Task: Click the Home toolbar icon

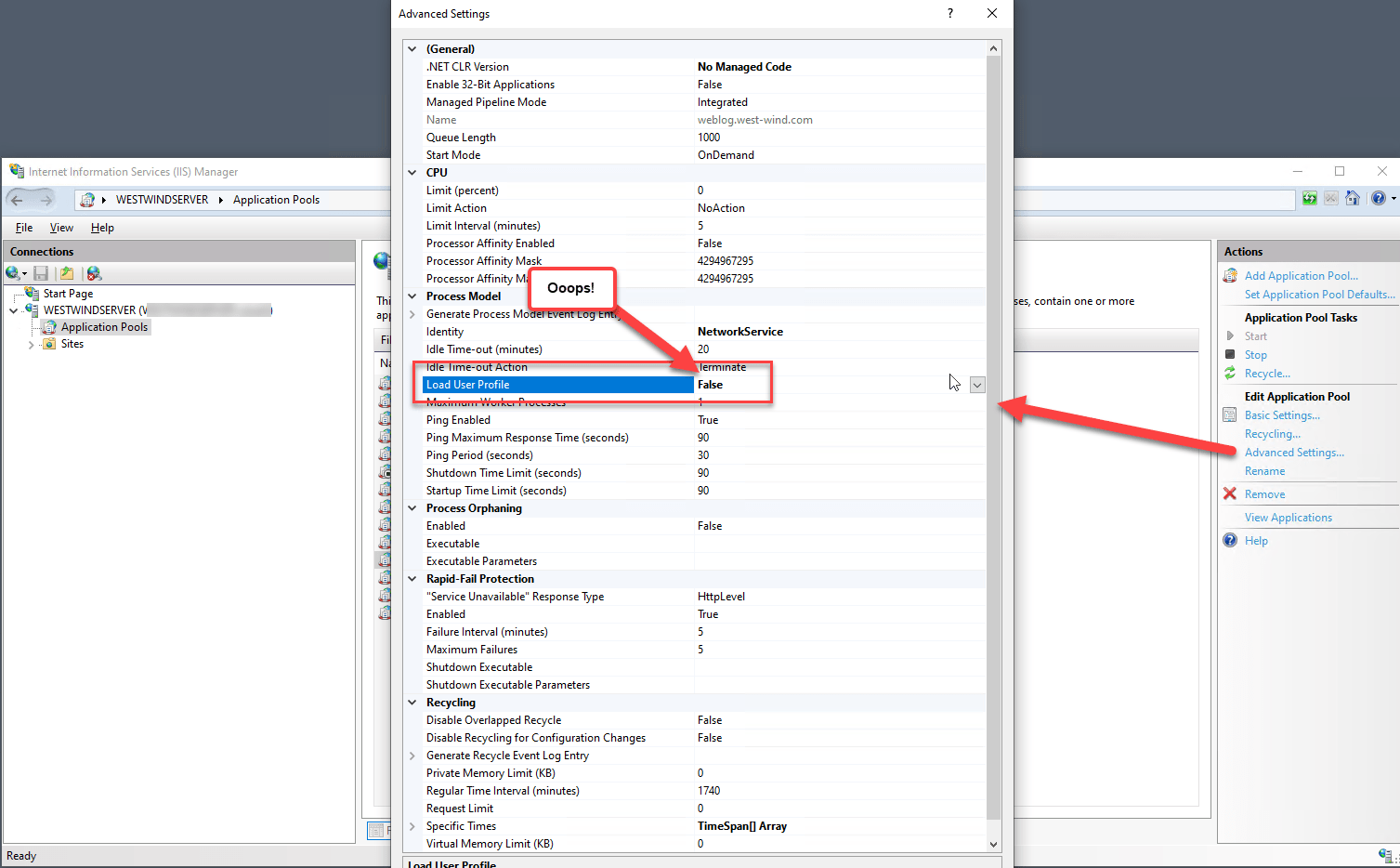Action: pos(1353,198)
